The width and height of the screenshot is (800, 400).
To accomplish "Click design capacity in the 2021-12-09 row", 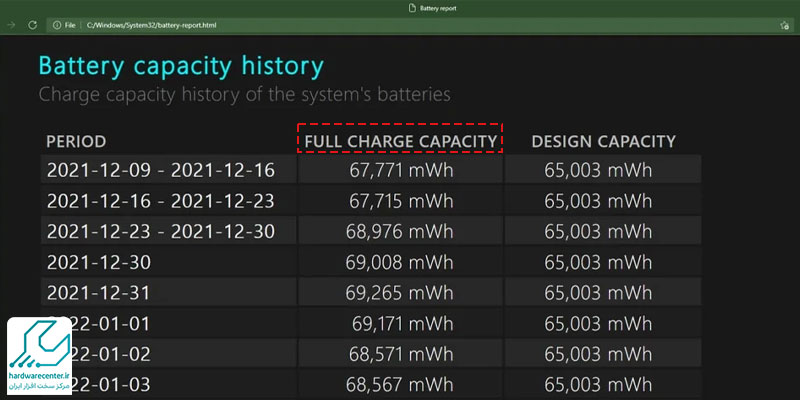I will tap(598, 170).
